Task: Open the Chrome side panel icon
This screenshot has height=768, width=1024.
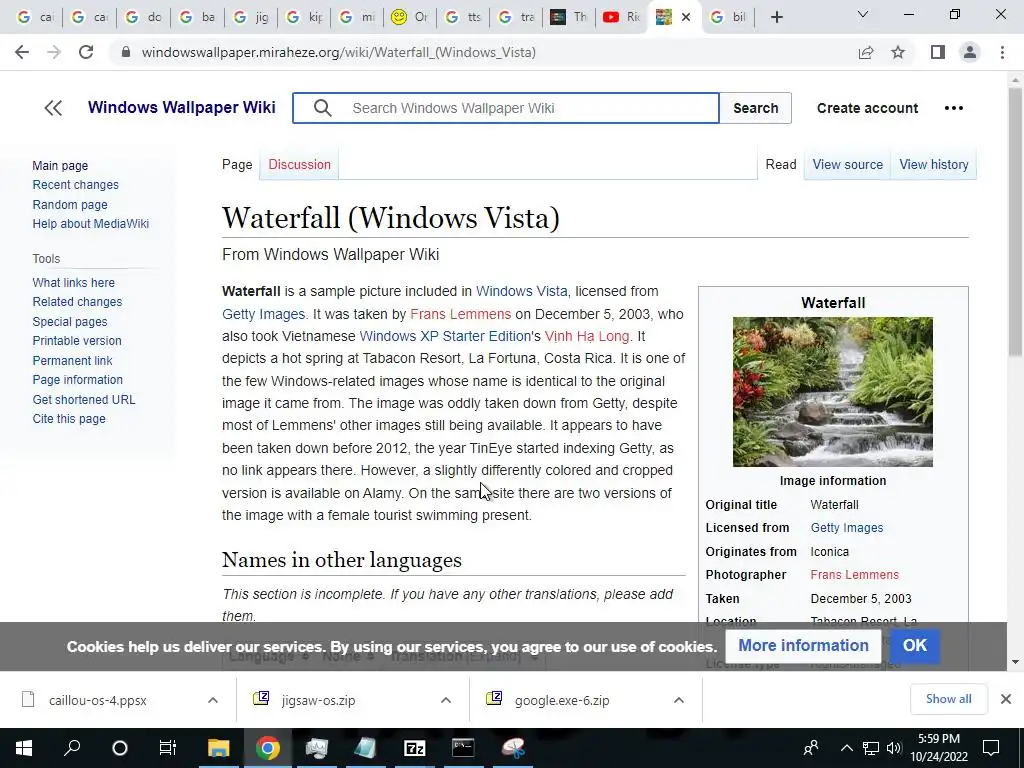Action: click(x=938, y=52)
